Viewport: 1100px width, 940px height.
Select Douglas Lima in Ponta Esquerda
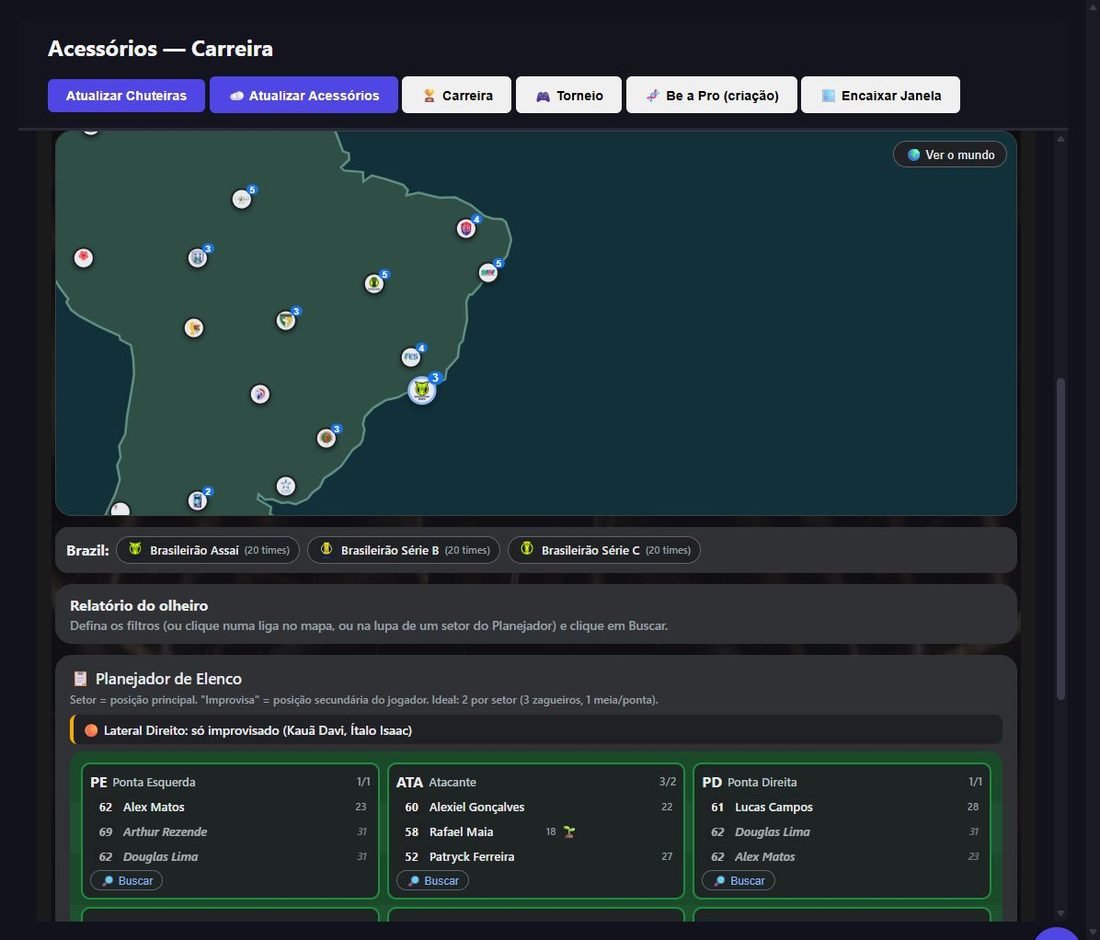(229, 857)
